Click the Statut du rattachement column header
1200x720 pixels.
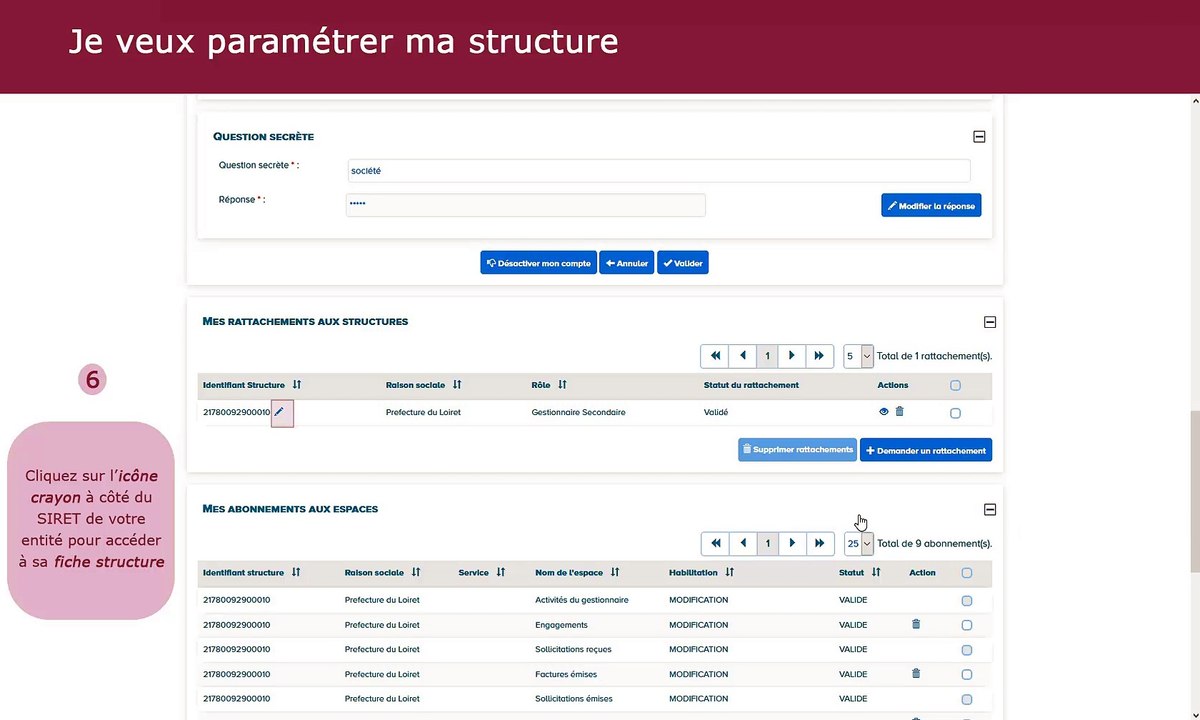coord(751,385)
